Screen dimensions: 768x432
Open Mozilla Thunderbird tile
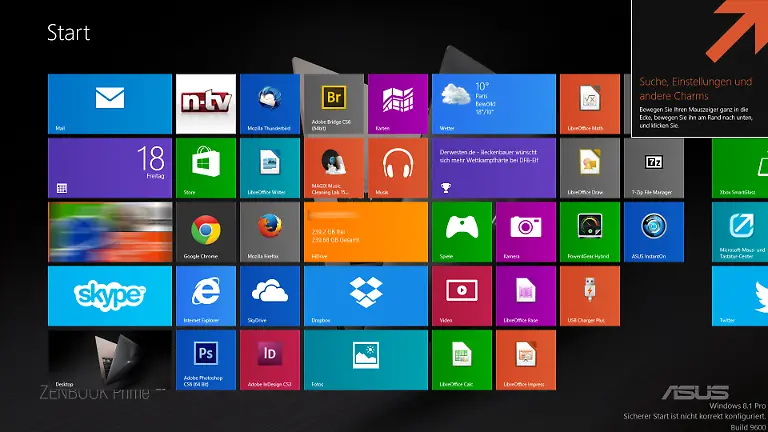269,103
